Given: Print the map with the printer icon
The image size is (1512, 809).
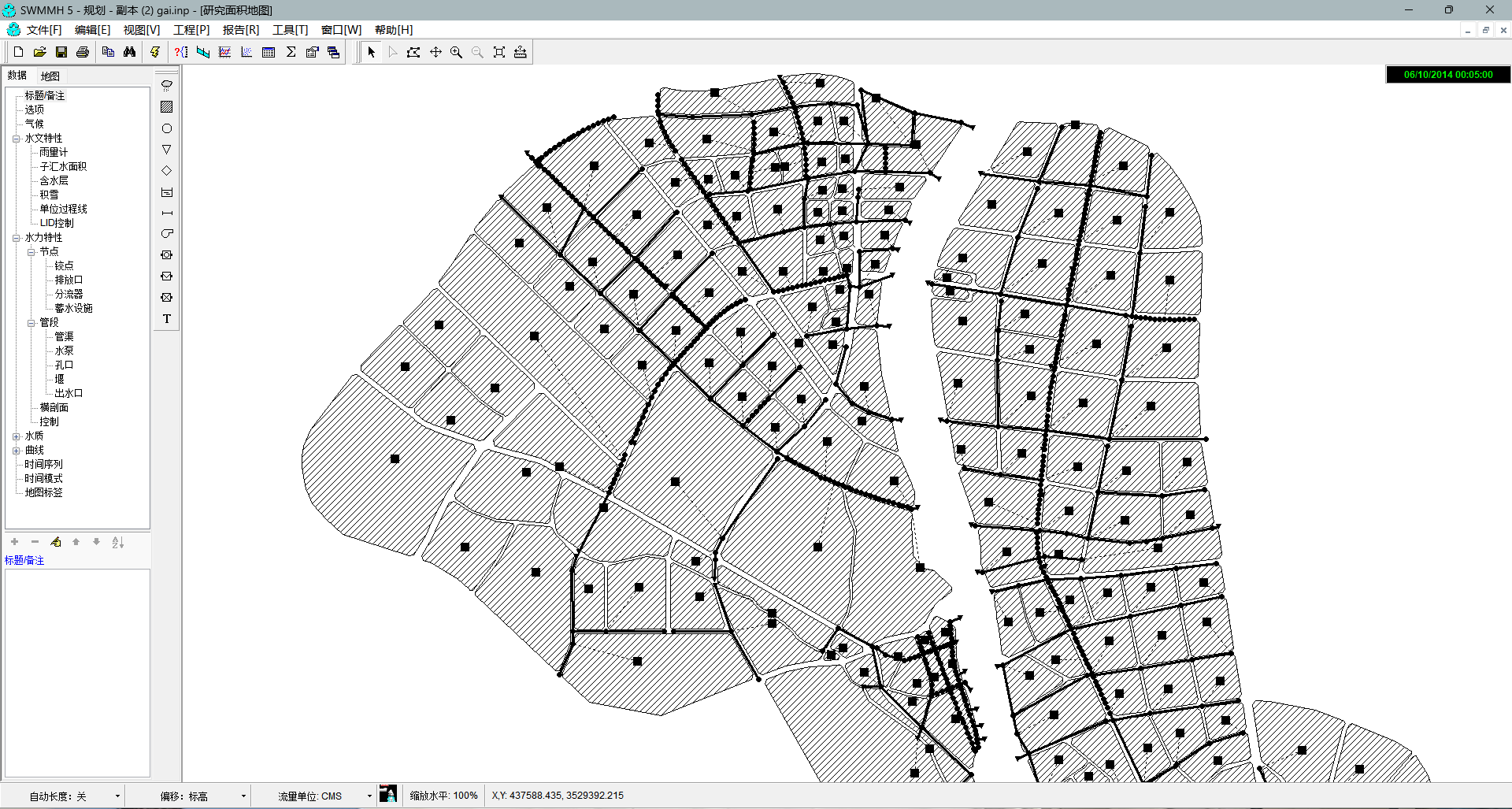Looking at the screenshot, I should tap(83, 52).
